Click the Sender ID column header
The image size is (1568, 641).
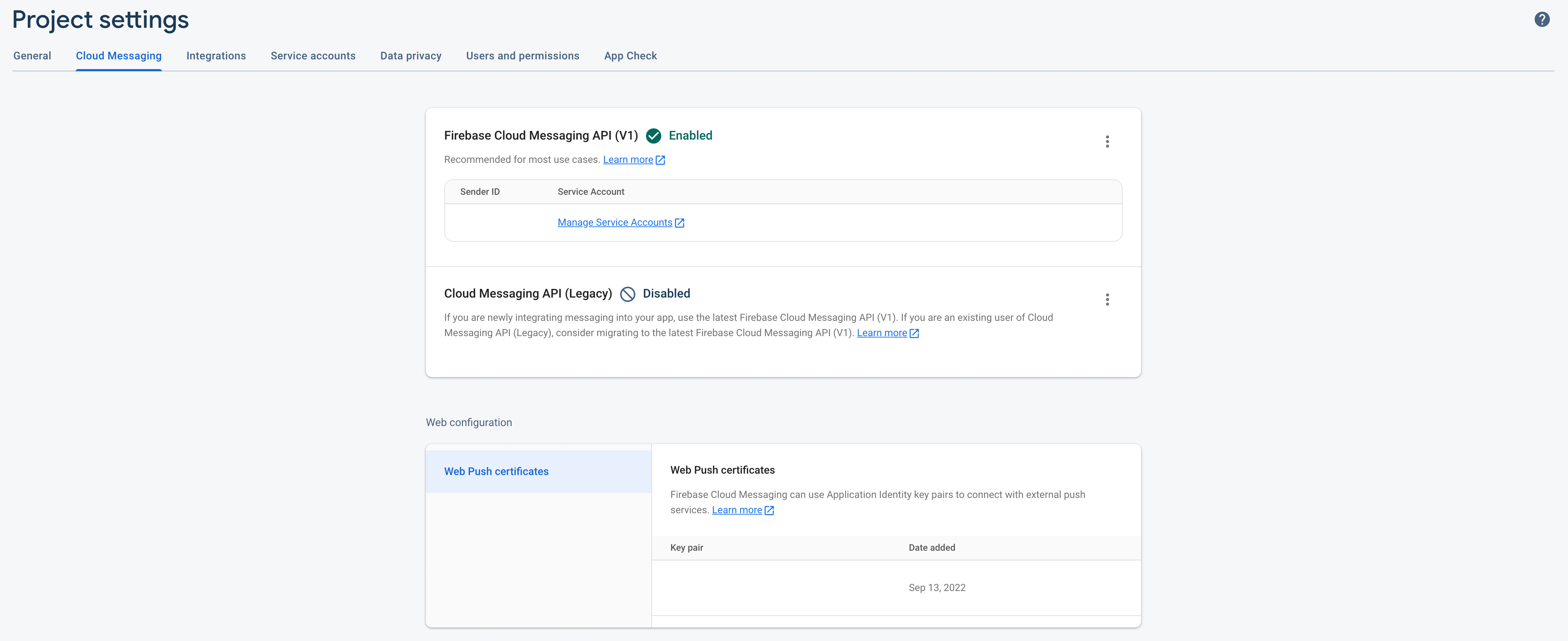pos(480,192)
